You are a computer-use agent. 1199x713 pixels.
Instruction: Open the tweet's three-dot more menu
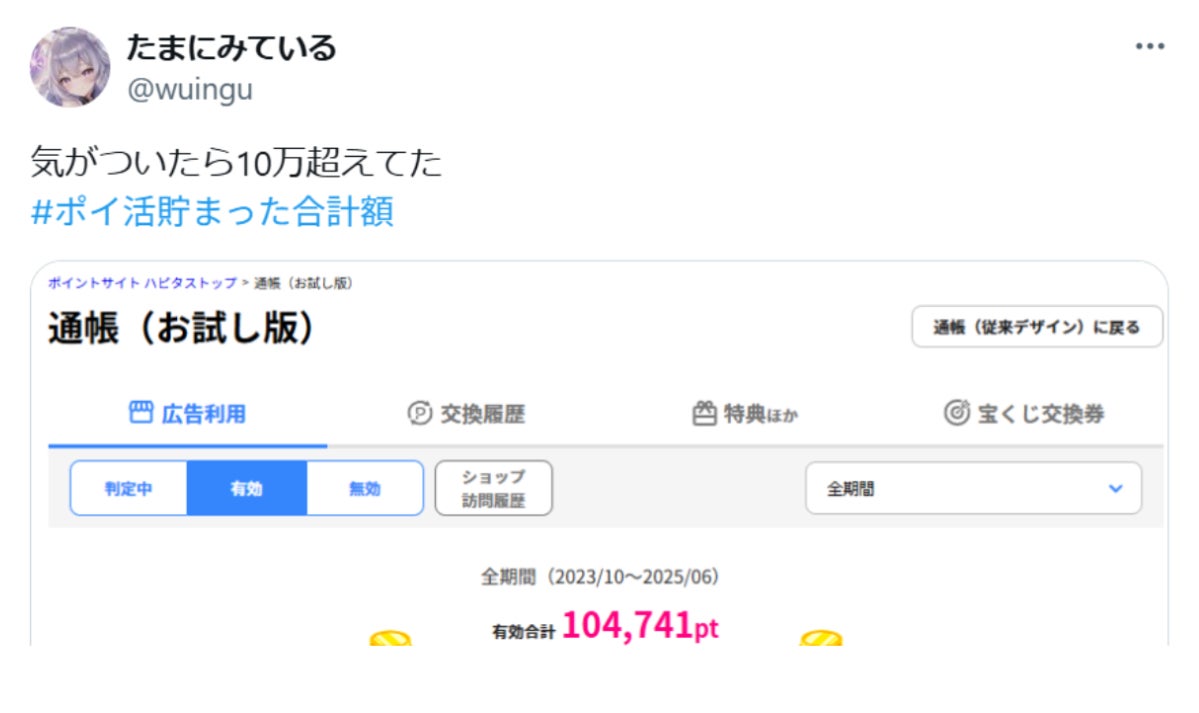(x=1149, y=47)
